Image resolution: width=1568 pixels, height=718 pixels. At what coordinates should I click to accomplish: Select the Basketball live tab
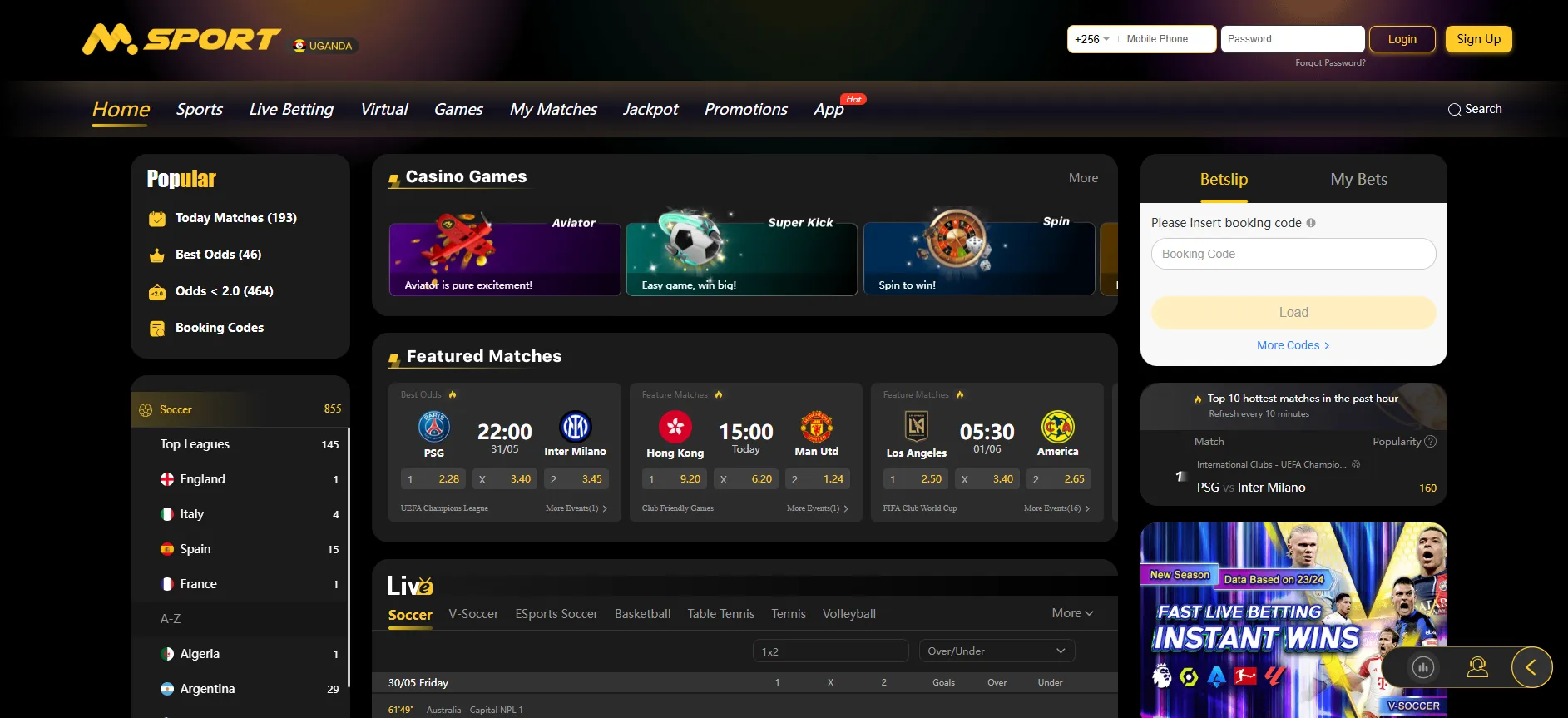click(642, 614)
